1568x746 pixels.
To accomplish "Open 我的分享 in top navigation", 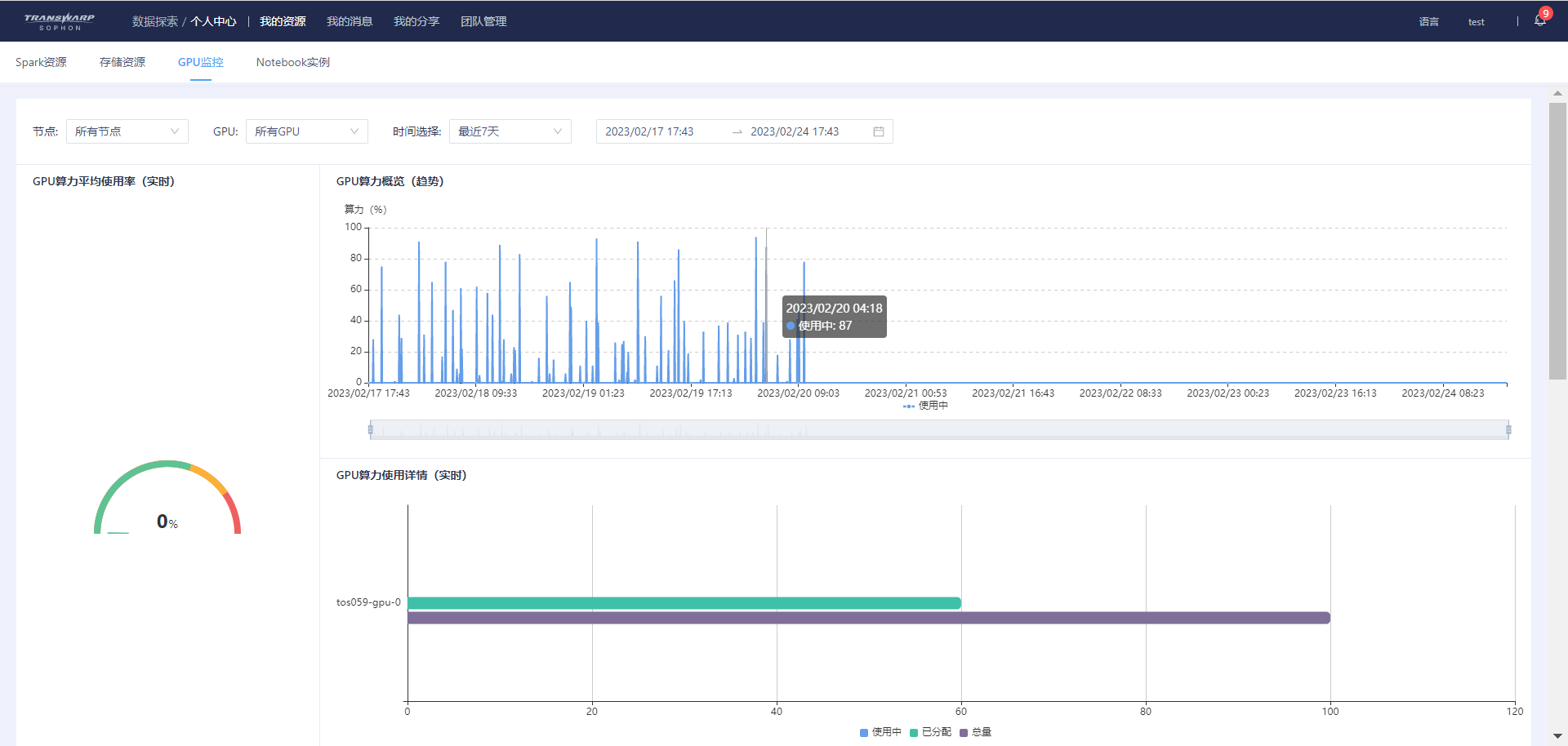I will coord(416,21).
